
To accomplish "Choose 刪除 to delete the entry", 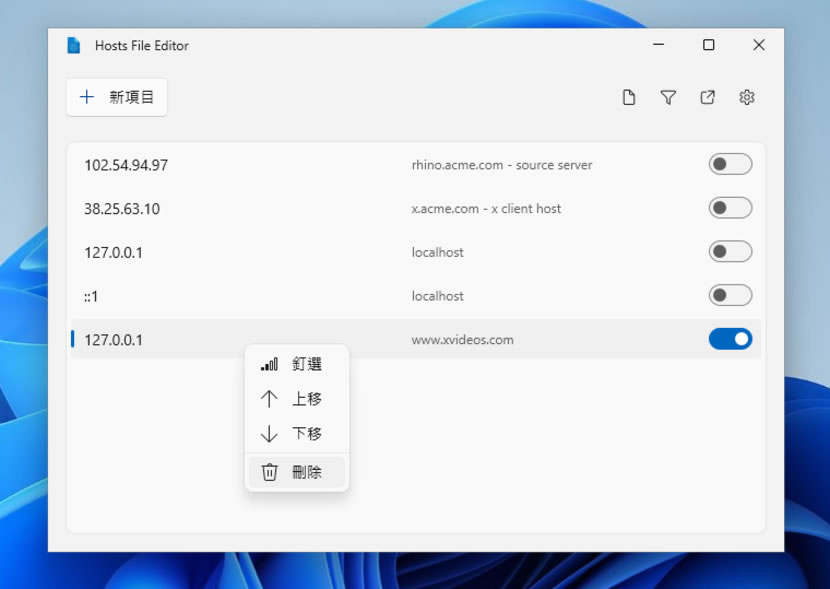I will (296, 472).
